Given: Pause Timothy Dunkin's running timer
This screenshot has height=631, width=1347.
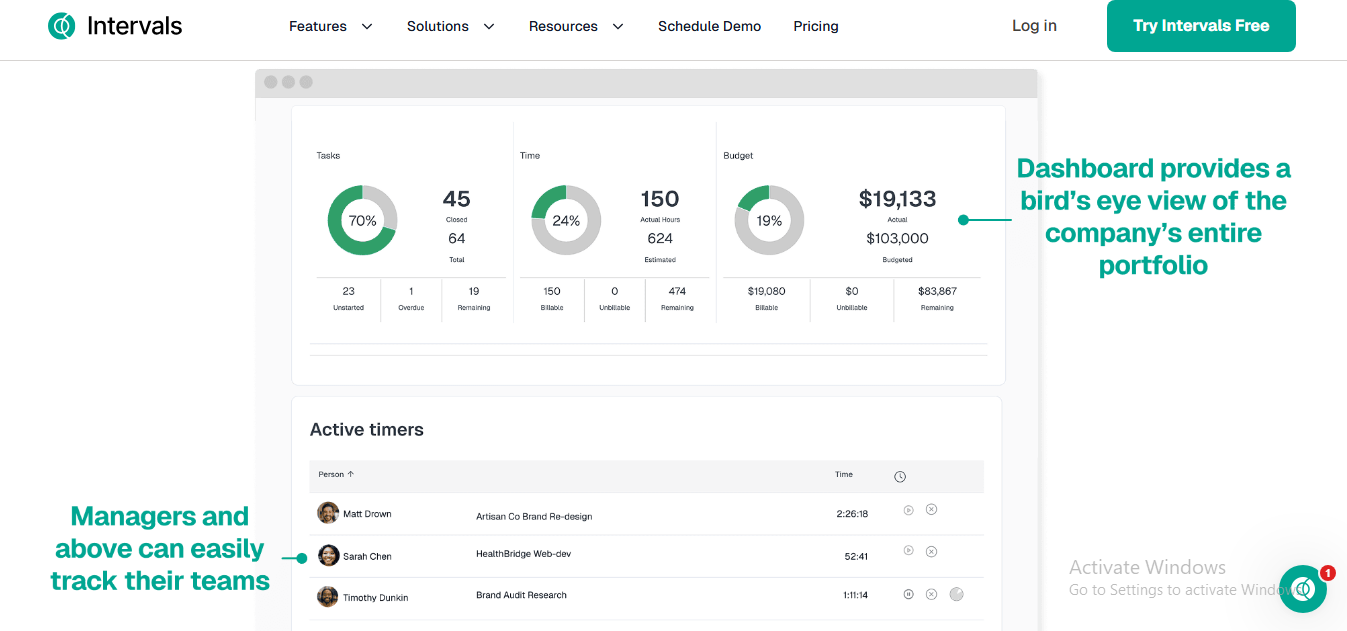Looking at the screenshot, I should click(x=908, y=593).
